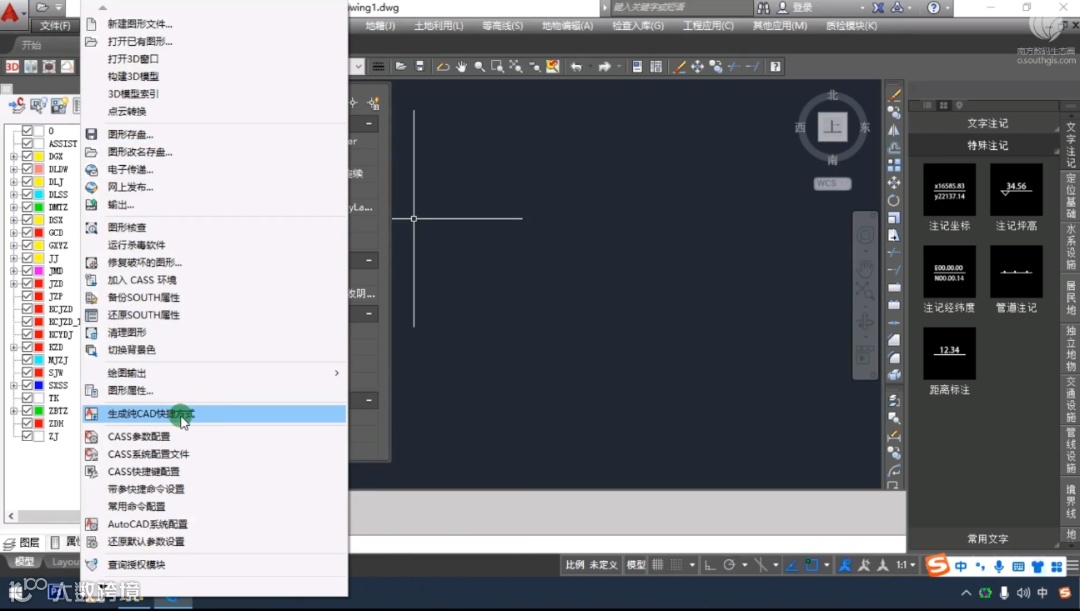Click the open folder icon in toolbar

point(401,67)
